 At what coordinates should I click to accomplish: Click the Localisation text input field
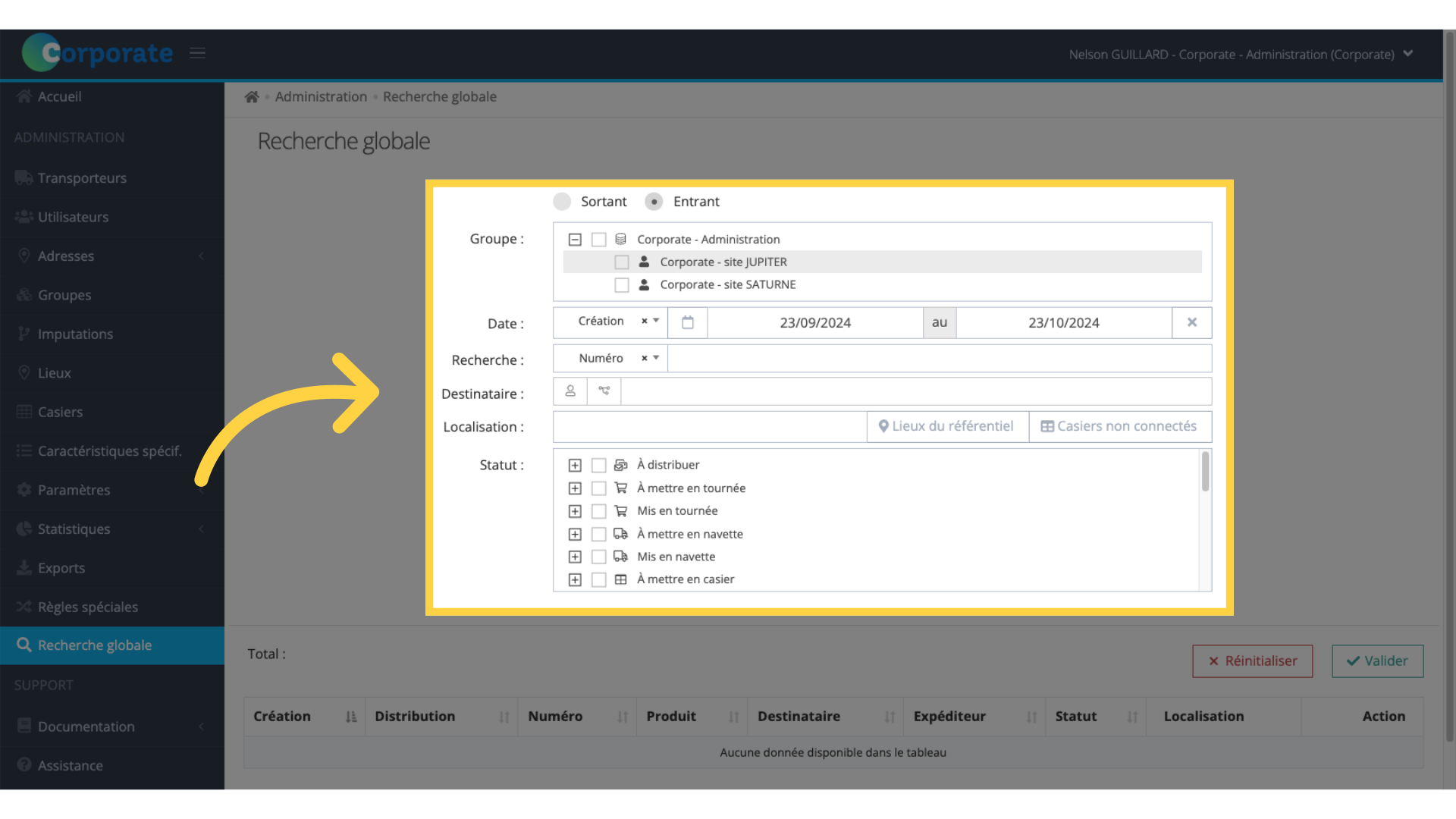(710, 427)
